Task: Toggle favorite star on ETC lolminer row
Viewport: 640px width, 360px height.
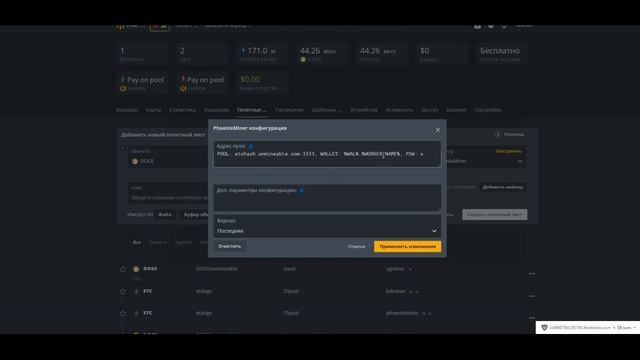Action: [123, 291]
